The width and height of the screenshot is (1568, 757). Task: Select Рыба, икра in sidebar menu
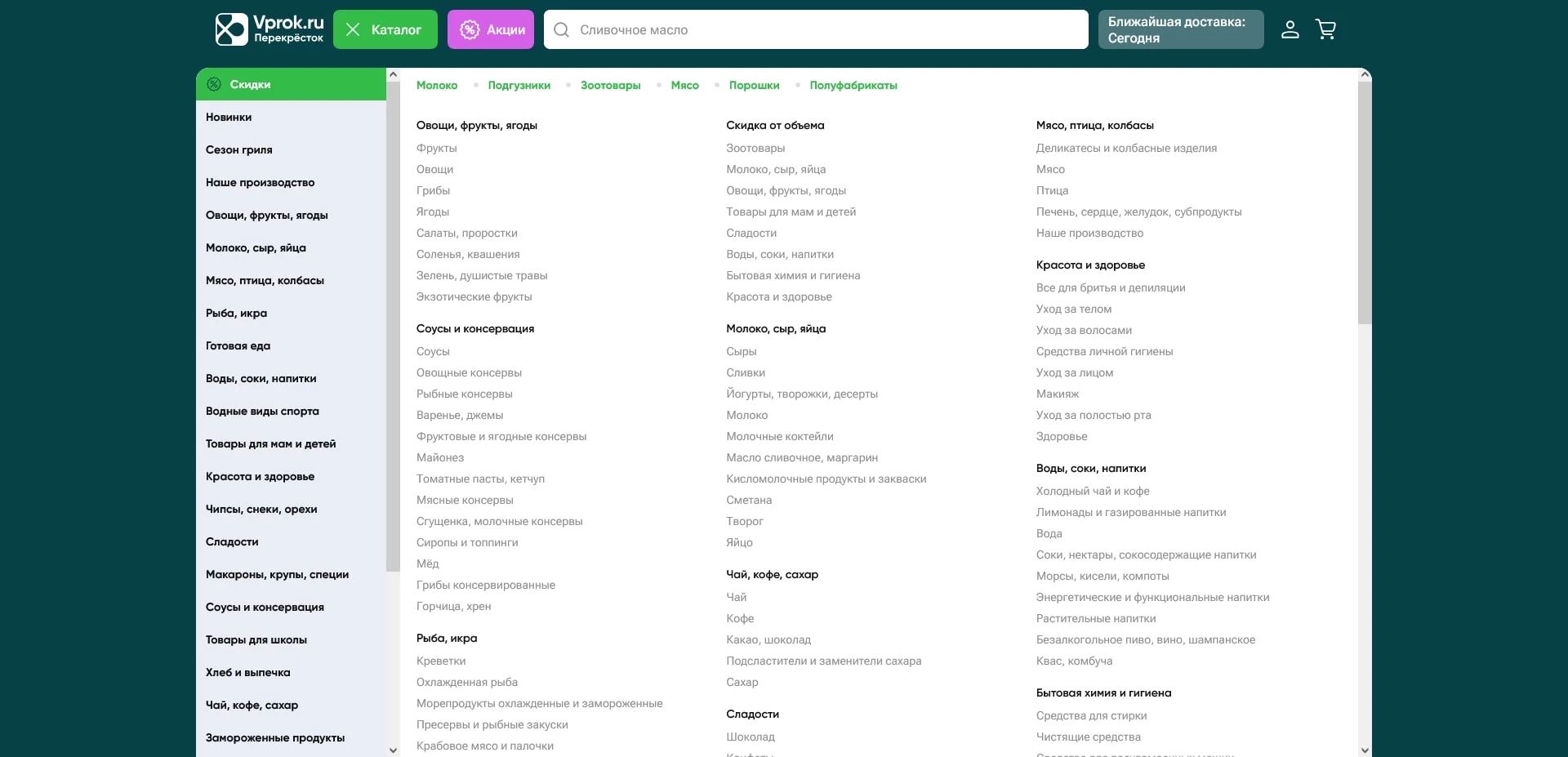[236, 314]
